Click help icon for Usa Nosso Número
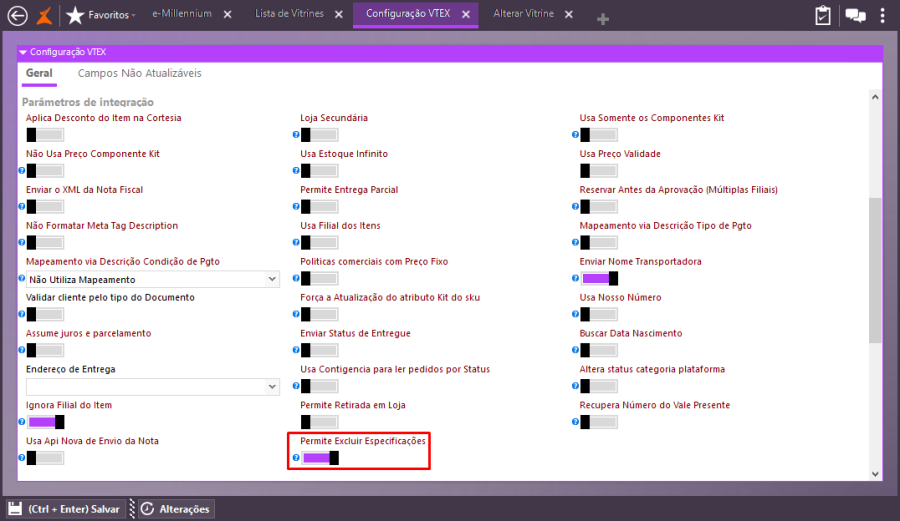 [576, 314]
